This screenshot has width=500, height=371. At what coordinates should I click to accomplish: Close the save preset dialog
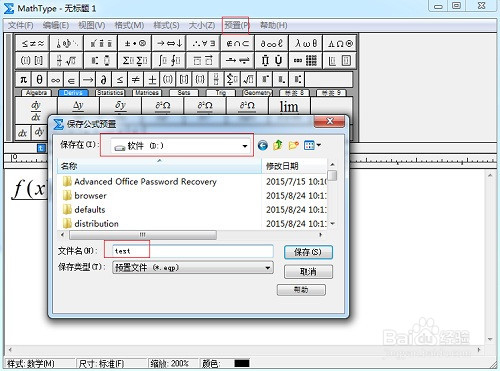(329, 121)
